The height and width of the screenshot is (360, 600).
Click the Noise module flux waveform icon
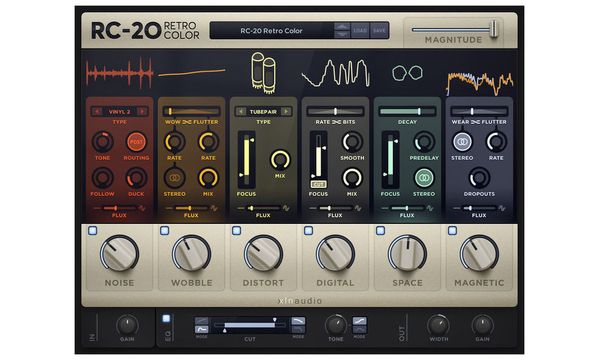(x=142, y=208)
